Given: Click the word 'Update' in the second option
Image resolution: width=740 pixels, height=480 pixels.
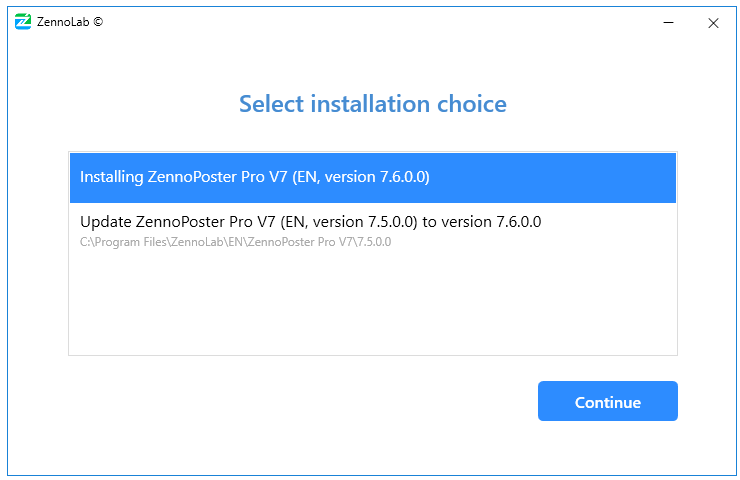Looking at the screenshot, I should [x=105, y=222].
